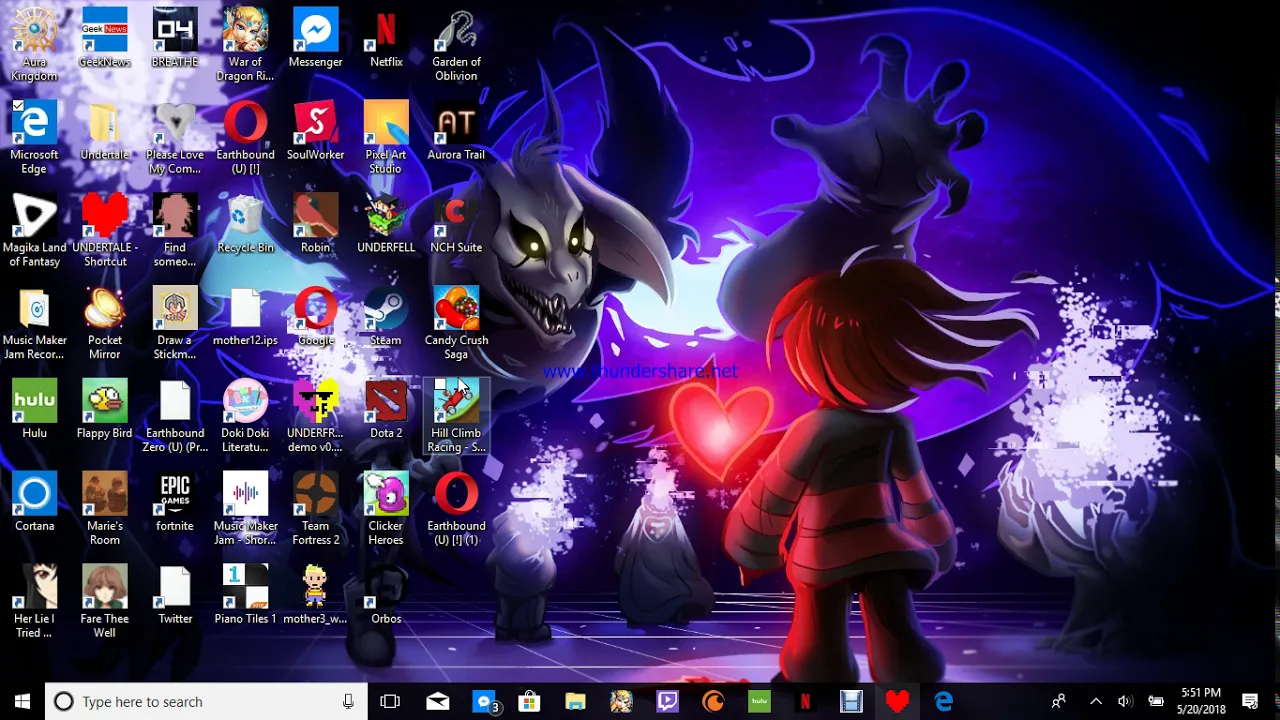Select Please Love My Computer icon

(x=175, y=137)
